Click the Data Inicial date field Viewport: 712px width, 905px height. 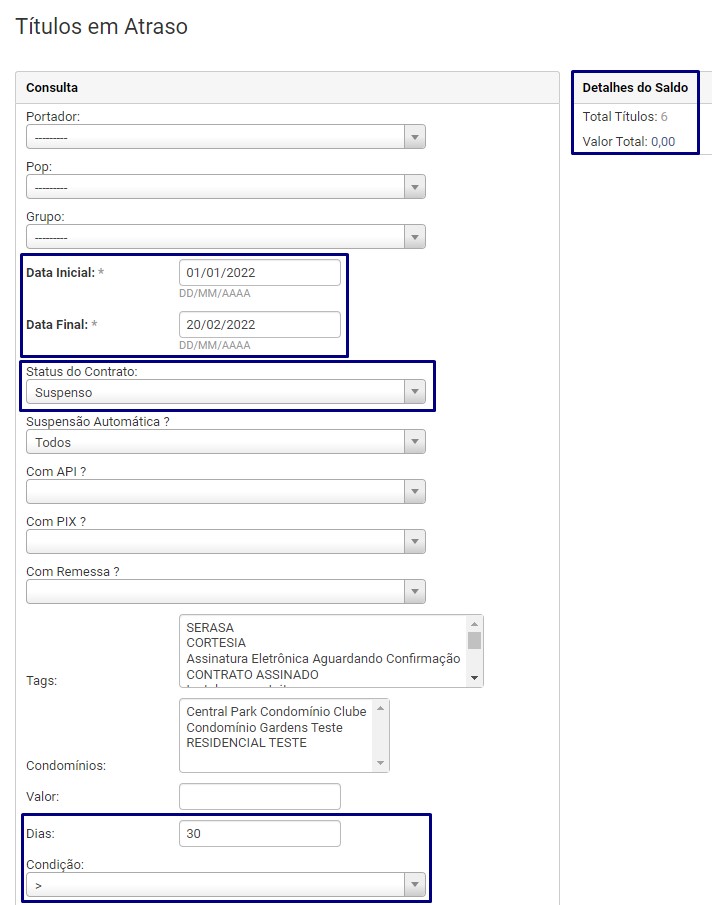pyautogui.click(x=259, y=272)
